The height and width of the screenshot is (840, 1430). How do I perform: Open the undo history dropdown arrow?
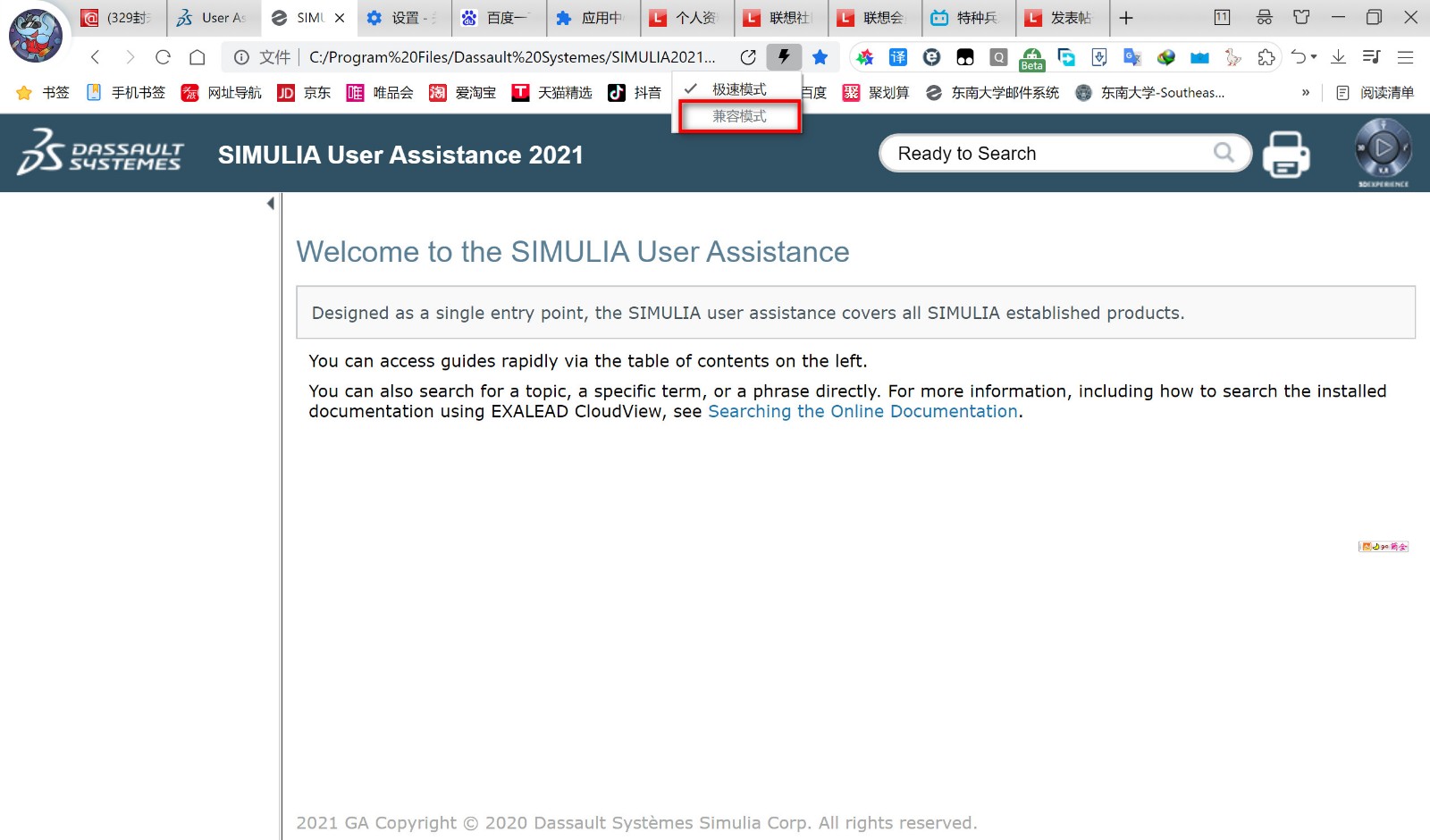pyautogui.click(x=1314, y=57)
